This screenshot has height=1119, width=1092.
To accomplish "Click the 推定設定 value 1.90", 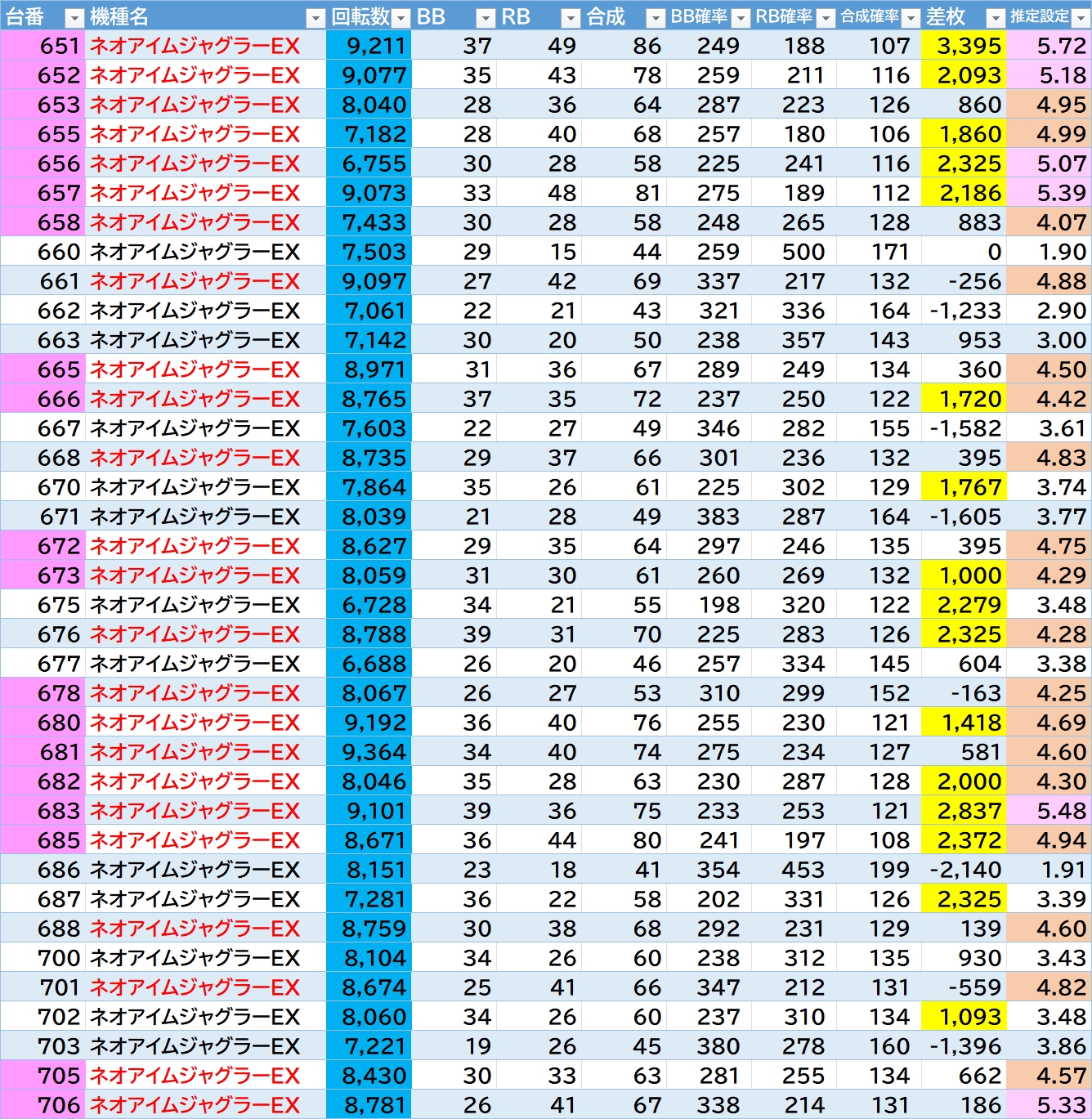I will point(1049,252).
